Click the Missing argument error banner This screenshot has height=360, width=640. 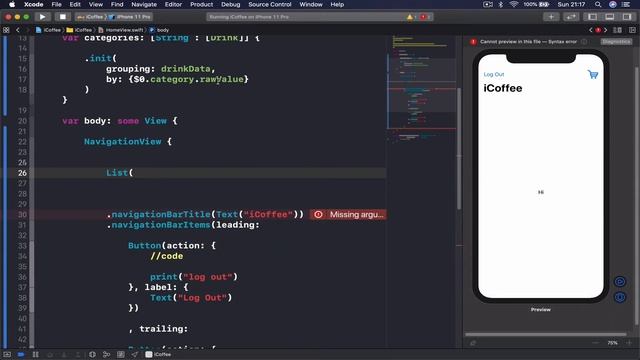pos(348,214)
